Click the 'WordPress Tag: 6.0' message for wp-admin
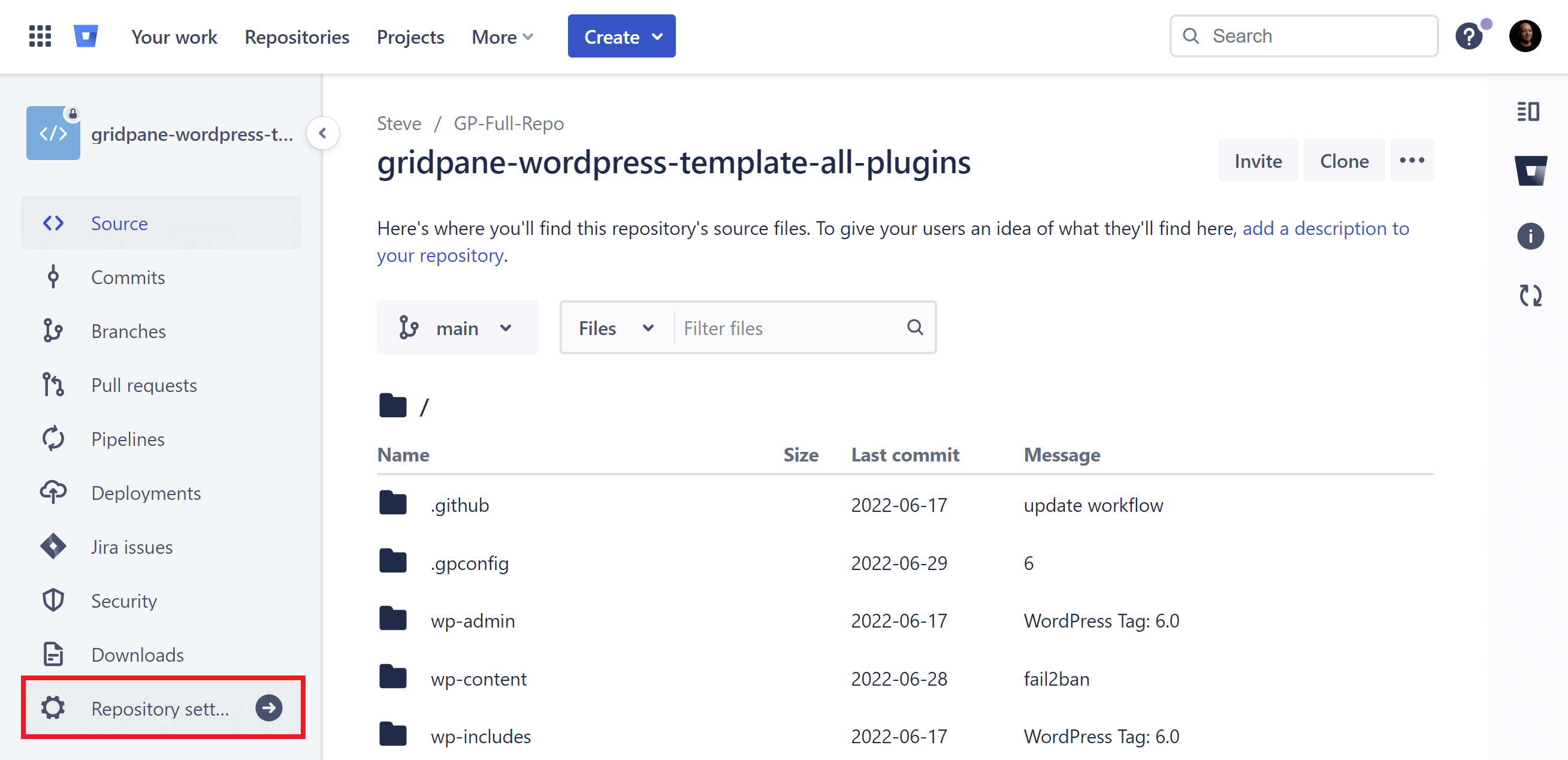The image size is (1568, 760). 1101,620
